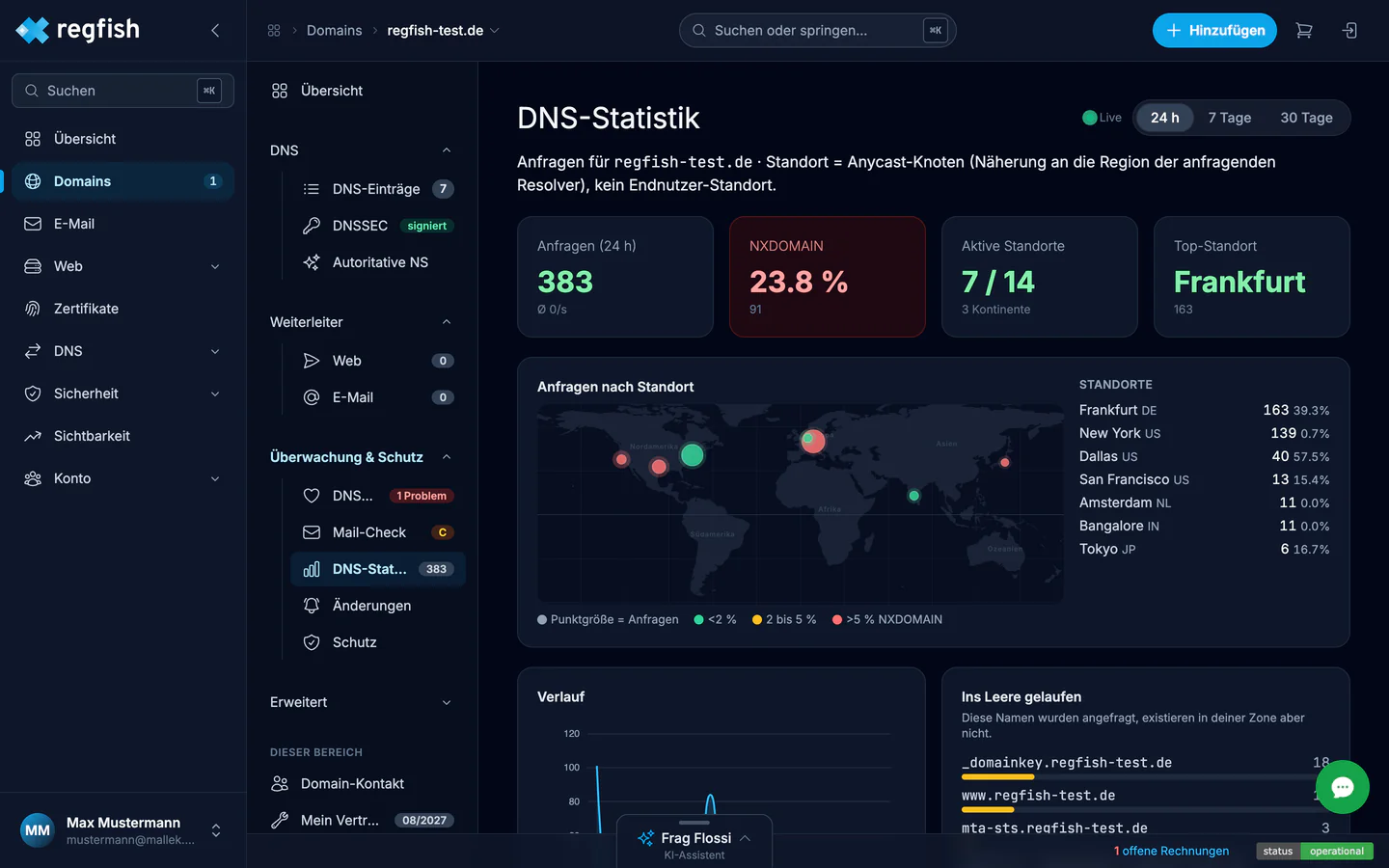Click the green legend dot for <2 %
Viewport: 1389px width, 868px height.
coord(698,619)
